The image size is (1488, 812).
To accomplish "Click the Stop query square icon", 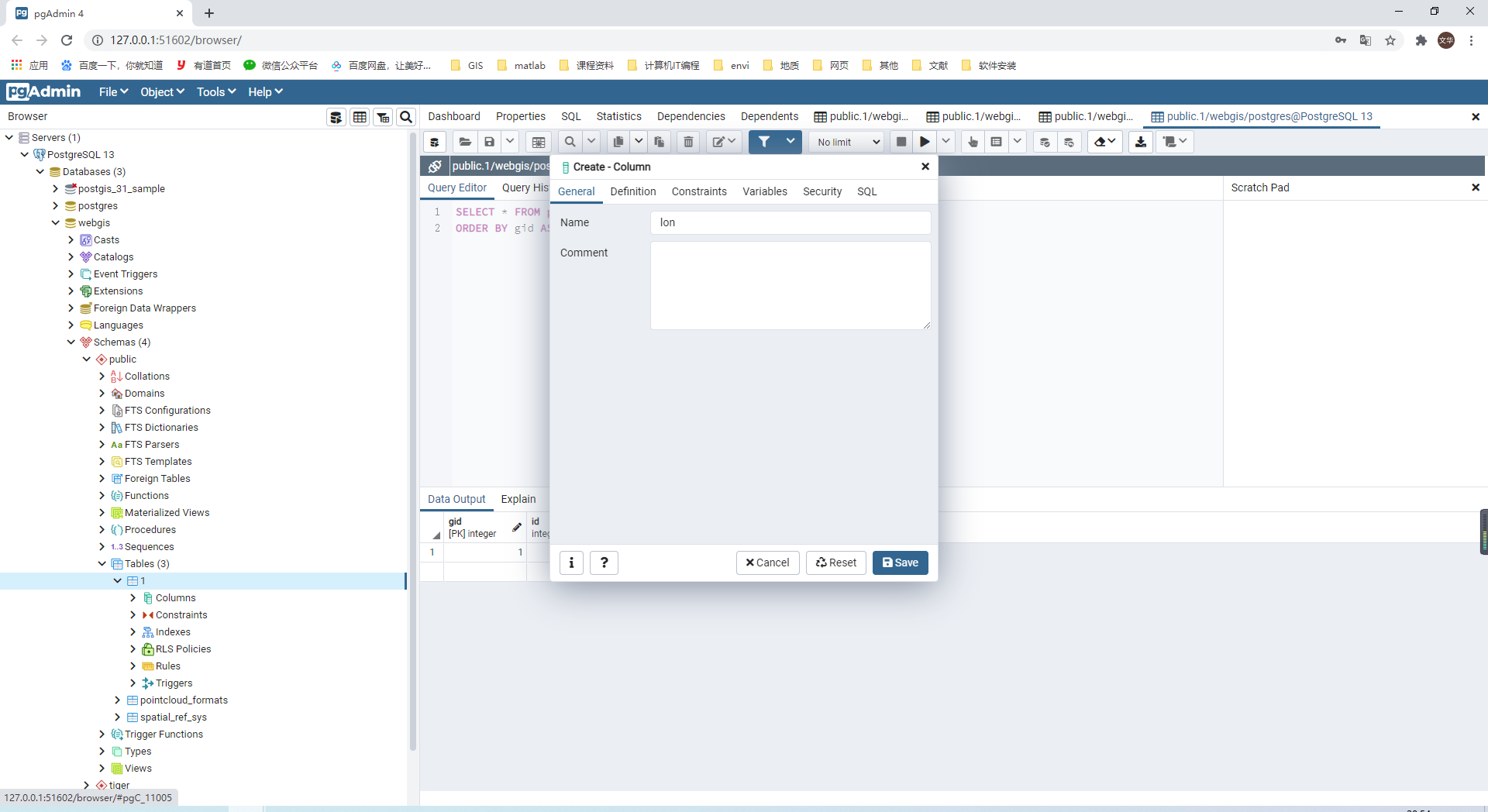I will [901, 142].
